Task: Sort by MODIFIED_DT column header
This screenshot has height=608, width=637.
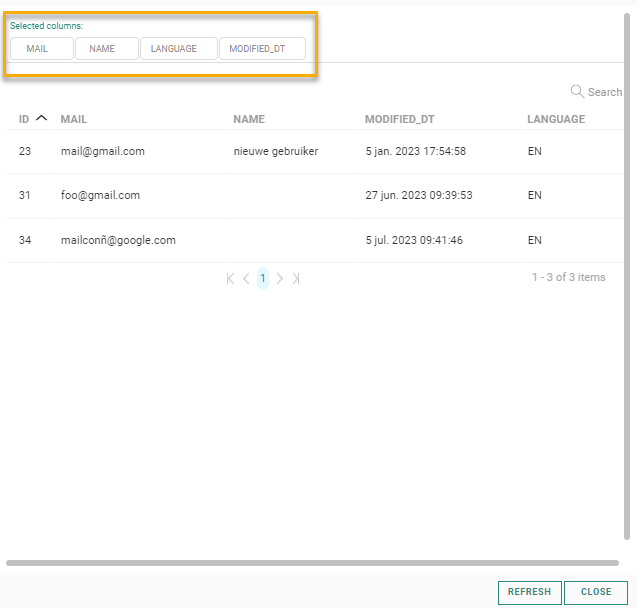Action: tap(399, 119)
